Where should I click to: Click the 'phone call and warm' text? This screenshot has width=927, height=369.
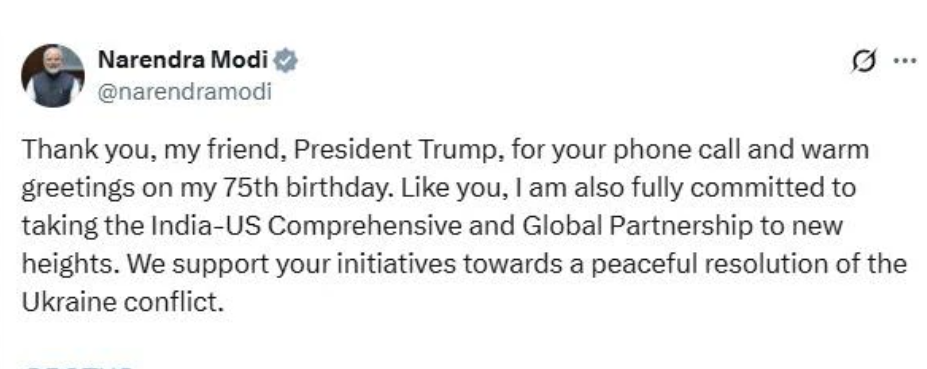pyautogui.click(x=740, y=151)
